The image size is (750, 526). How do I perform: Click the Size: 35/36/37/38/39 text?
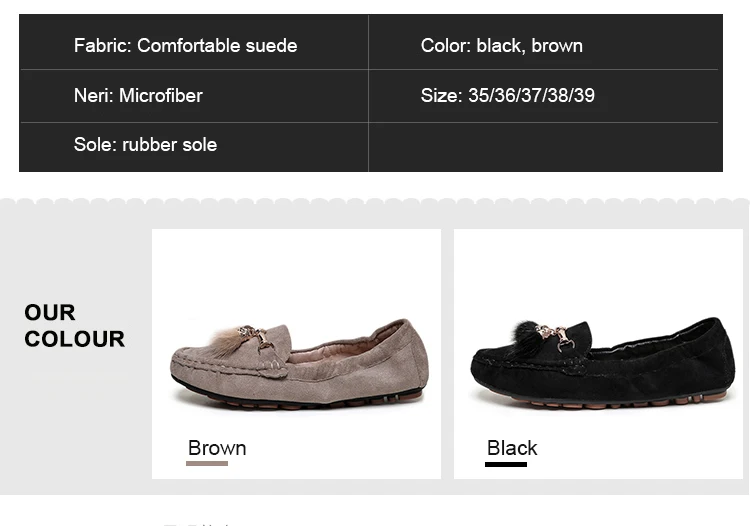[507, 96]
